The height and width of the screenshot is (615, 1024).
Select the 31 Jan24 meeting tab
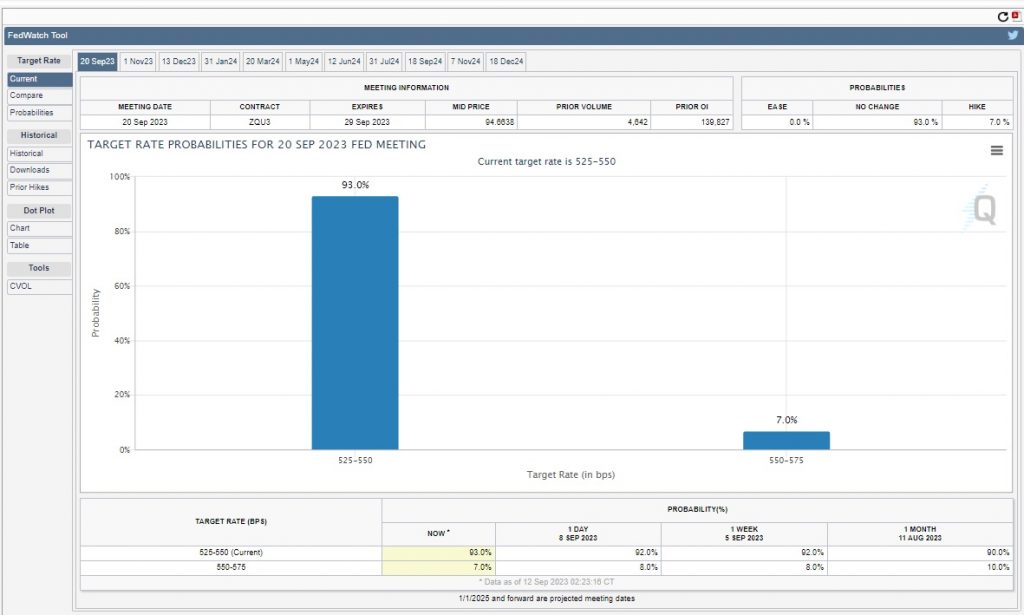(x=221, y=61)
